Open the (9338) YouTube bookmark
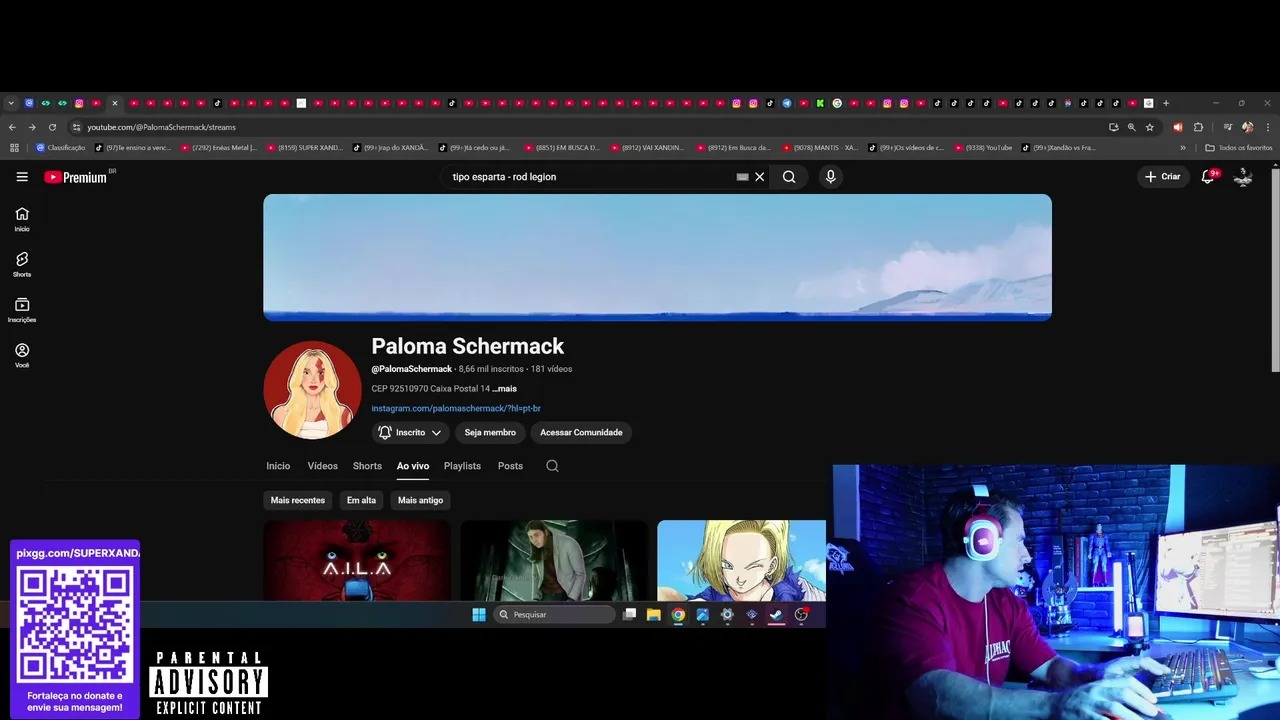 [983, 148]
